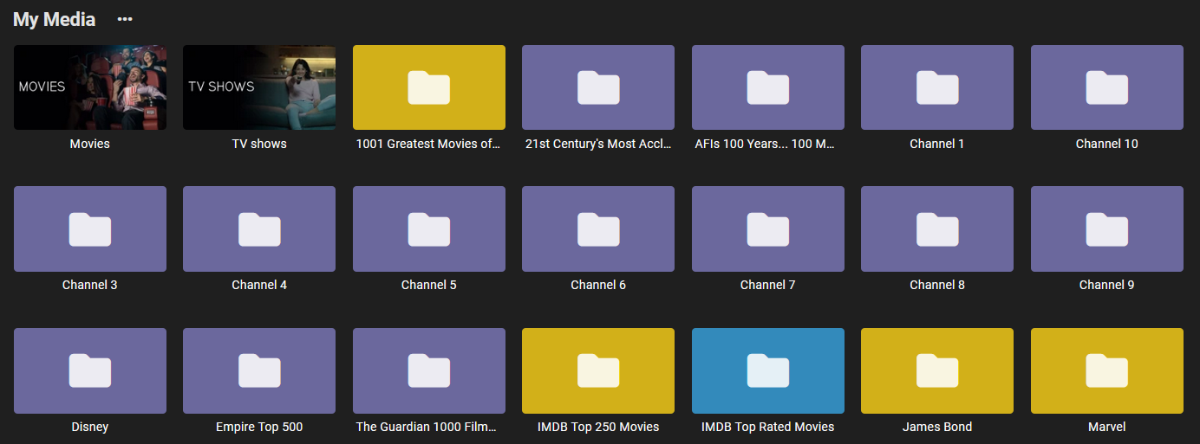Open the Channel 4 folder icon
Screen dimensions: 1200x444
[x=259, y=229]
